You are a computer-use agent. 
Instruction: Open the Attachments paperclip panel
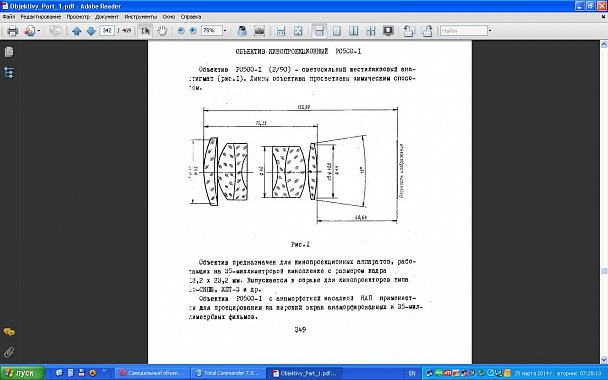(x=9, y=352)
